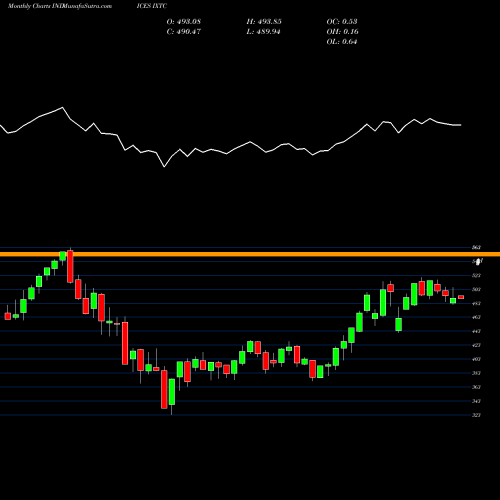Click the '383' price axis label
Viewport: 500px width, 500px height.
click(476, 373)
